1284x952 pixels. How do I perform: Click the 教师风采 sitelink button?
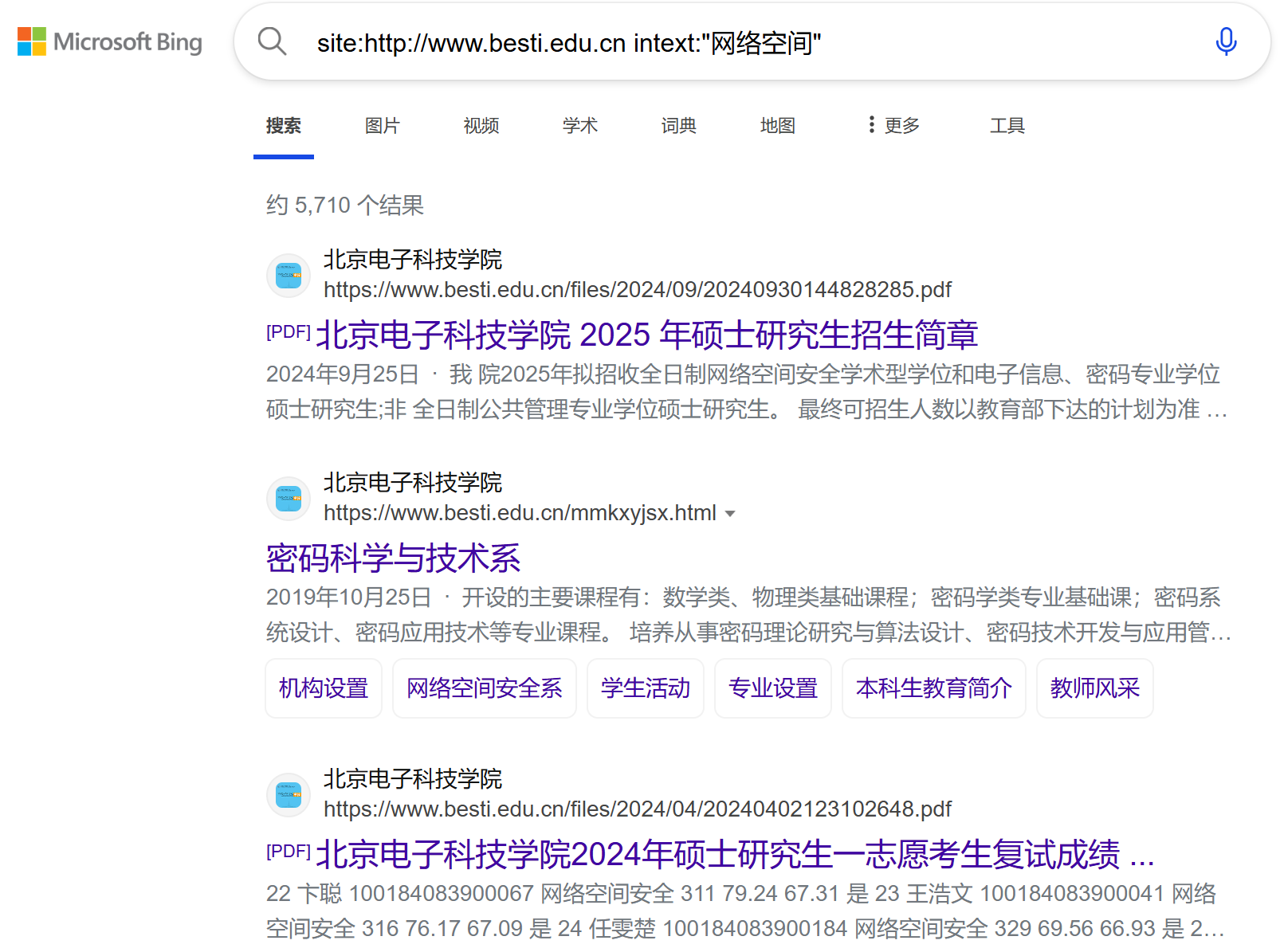coord(1095,688)
